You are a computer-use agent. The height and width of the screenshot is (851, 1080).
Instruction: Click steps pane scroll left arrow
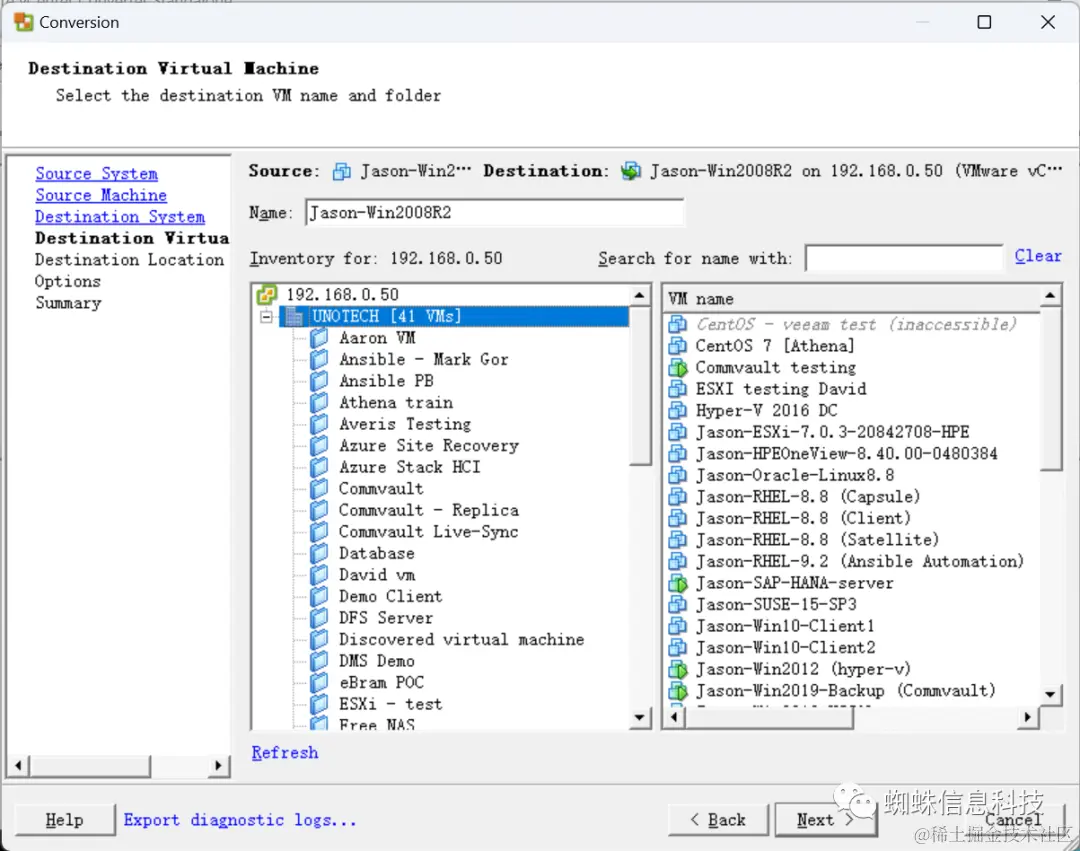(x=19, y=766)
